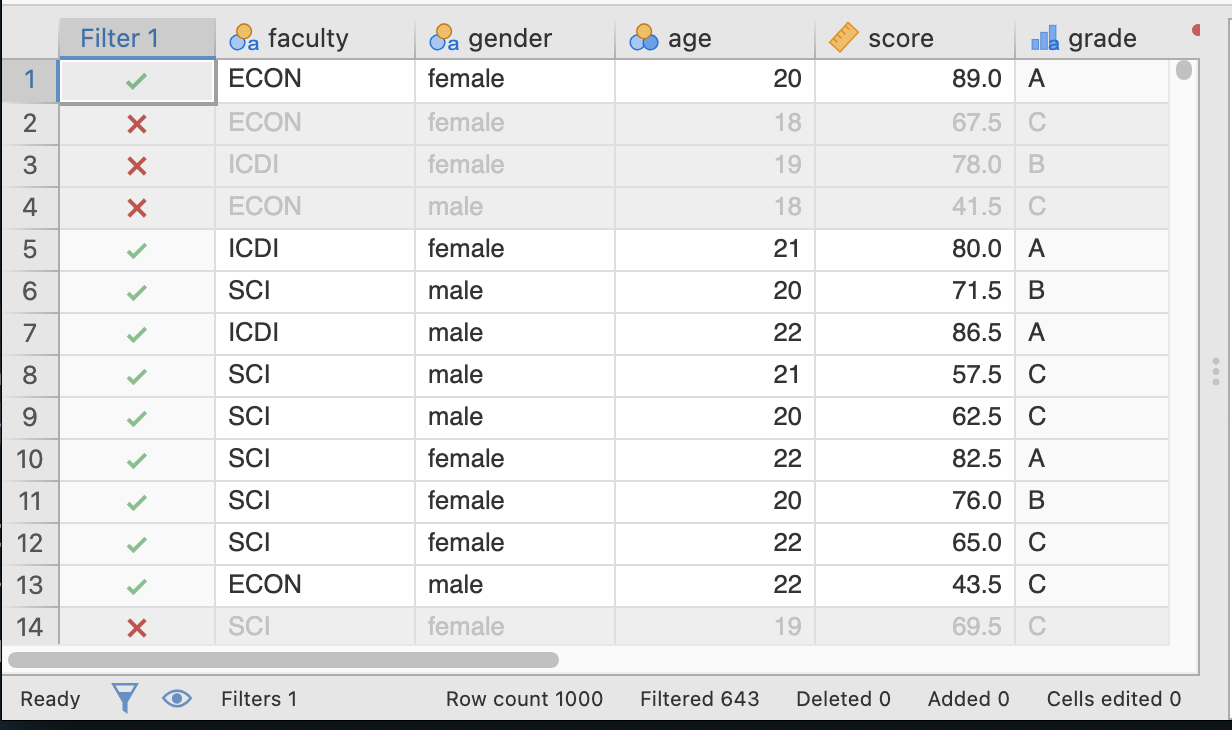Click the age column data type icon
1232x730 pixels.
643,39
